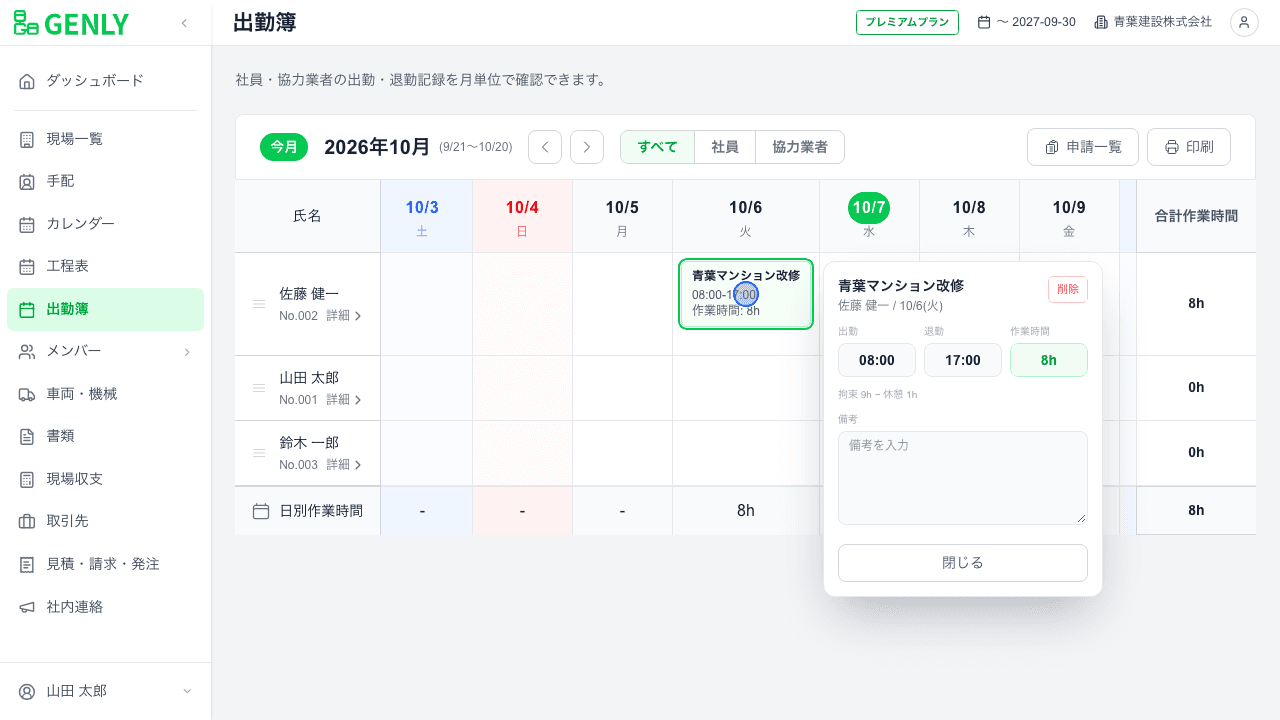Open 工程表 from the sidebar
The height and width of the screenshot is (720, 1280).
tap(105, 267)
